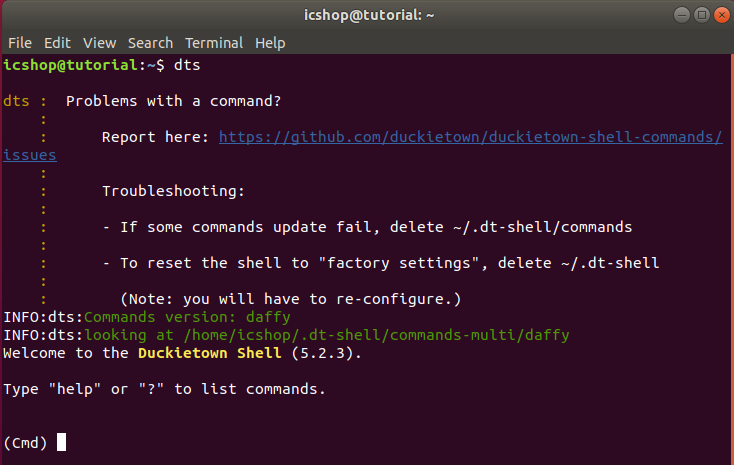The image size is (734, 465).
Task: Open the Search menu
Action: pos(150,43)
